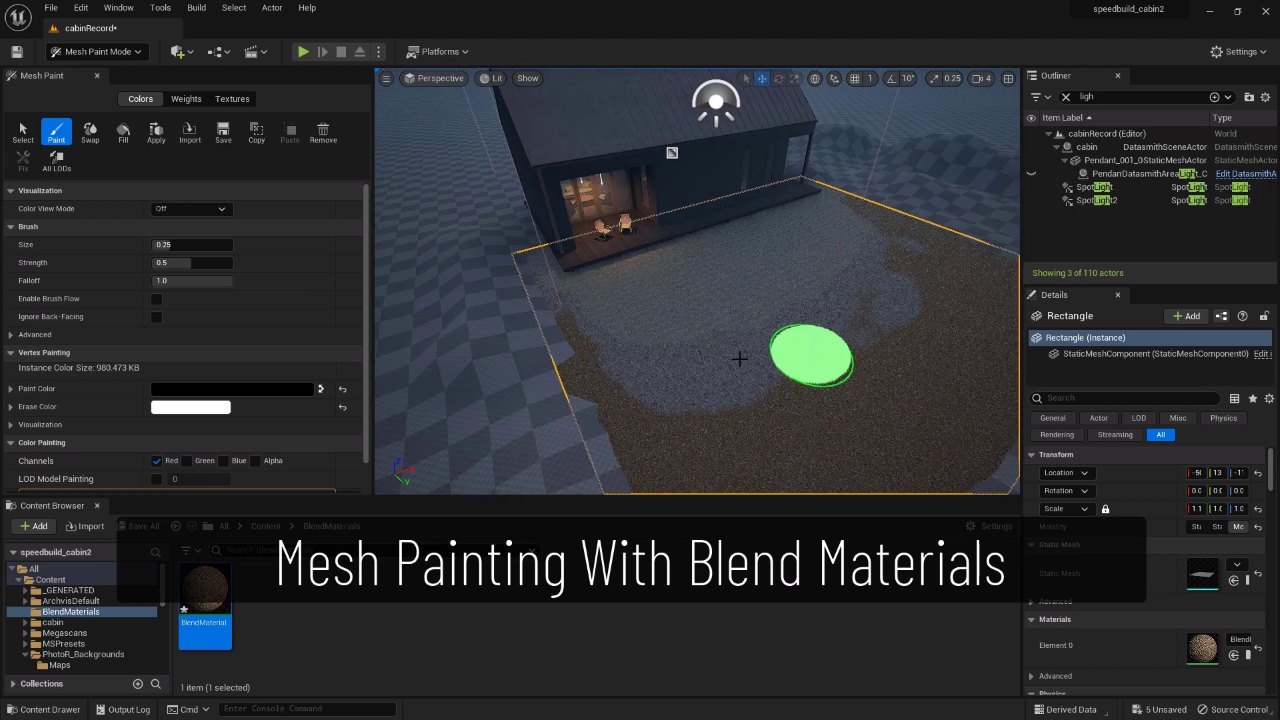
Task: Adjust the brush Strength slider
Action: coord(192,263)
